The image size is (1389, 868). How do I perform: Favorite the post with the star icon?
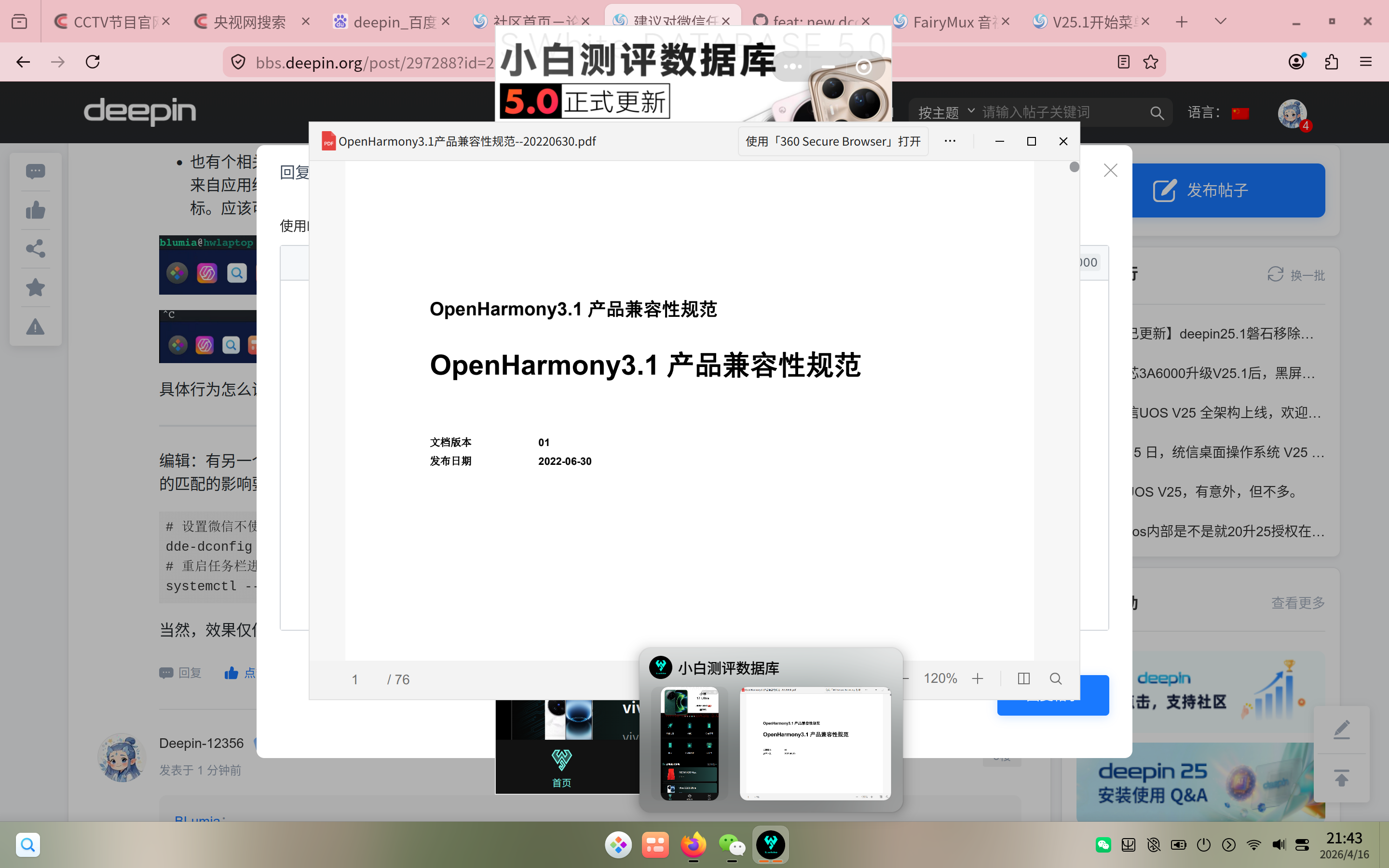[35, 287]
